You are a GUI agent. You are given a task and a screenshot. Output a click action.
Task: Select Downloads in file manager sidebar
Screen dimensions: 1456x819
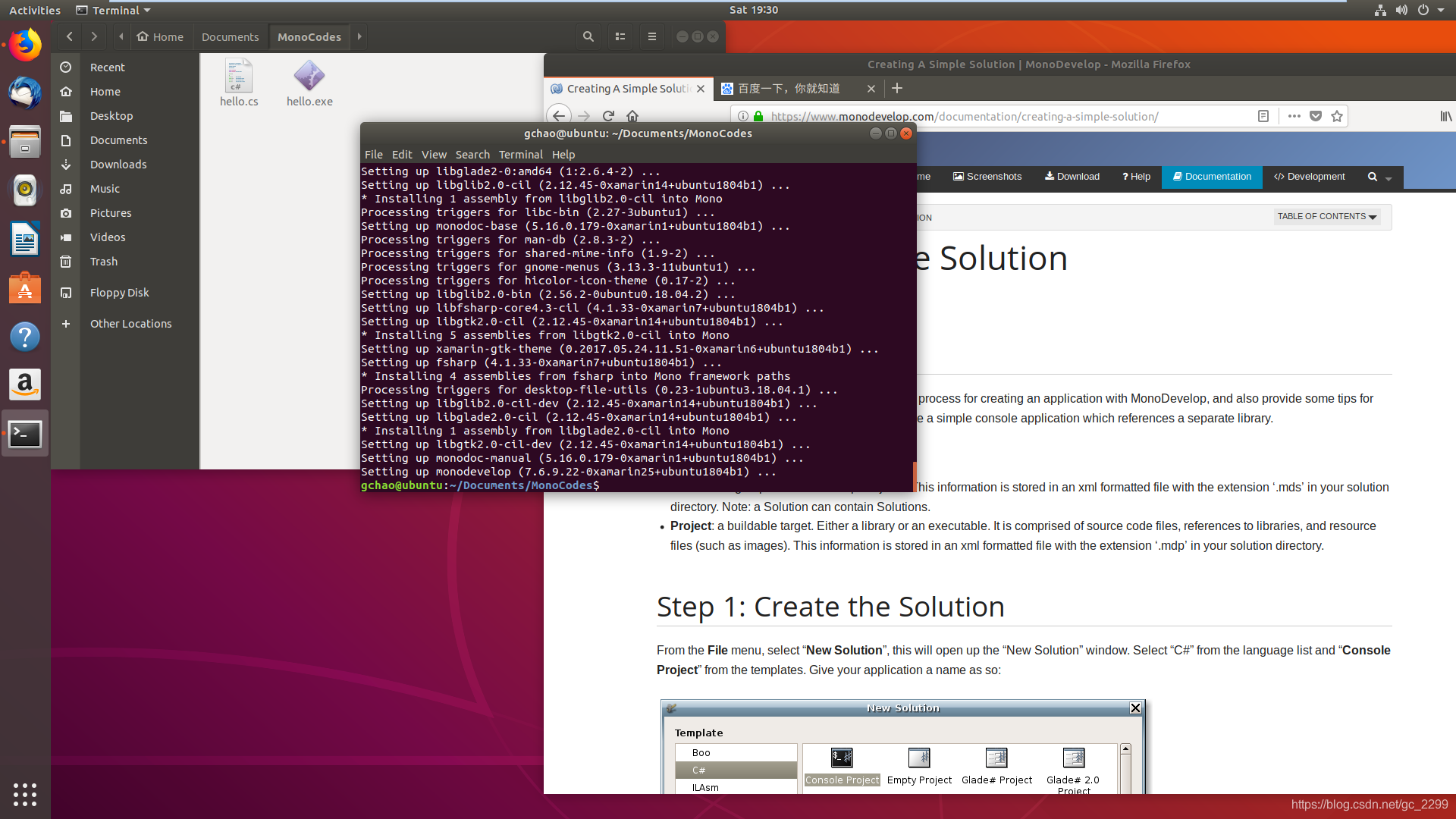click(x=118, y=165)
